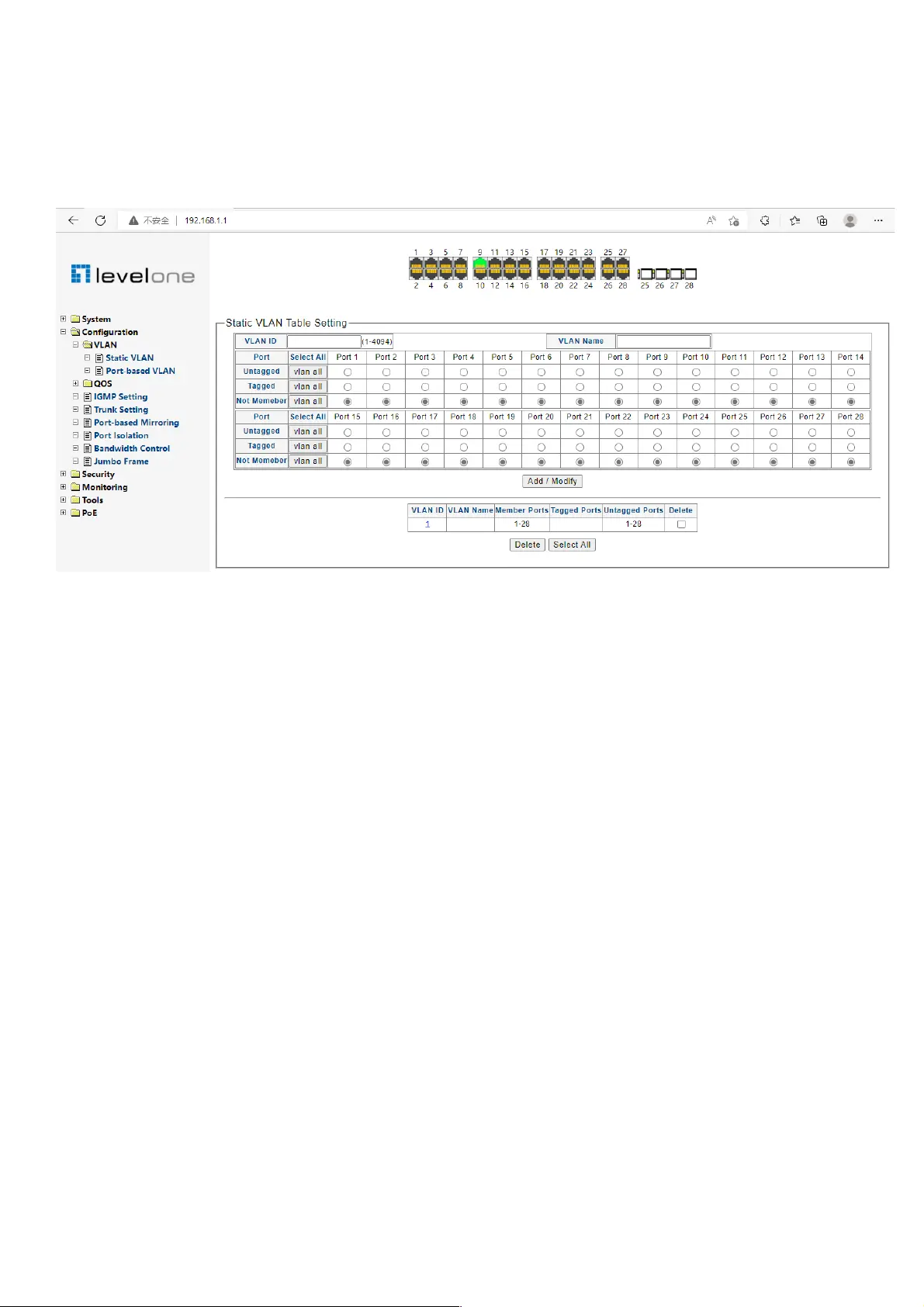Open the read aloud icon in address bar
This screenshot has height=1307, width=924.
click(711, 220)
